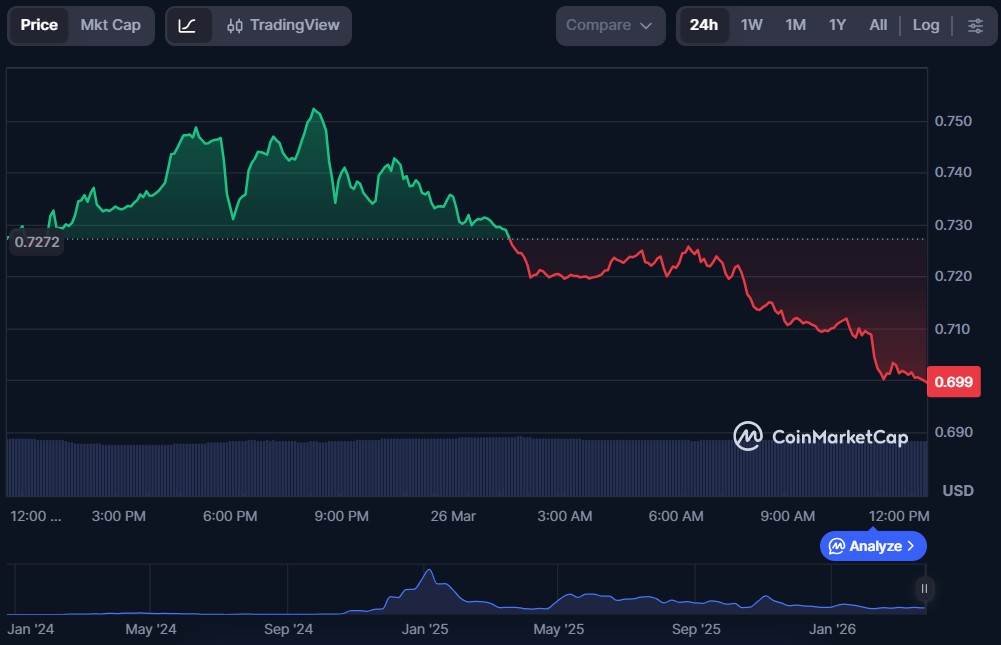Image resolution: width=1001 pixels, height=645 pixels.
Task: Select the line chart icon
Action: tap(187, 25)
